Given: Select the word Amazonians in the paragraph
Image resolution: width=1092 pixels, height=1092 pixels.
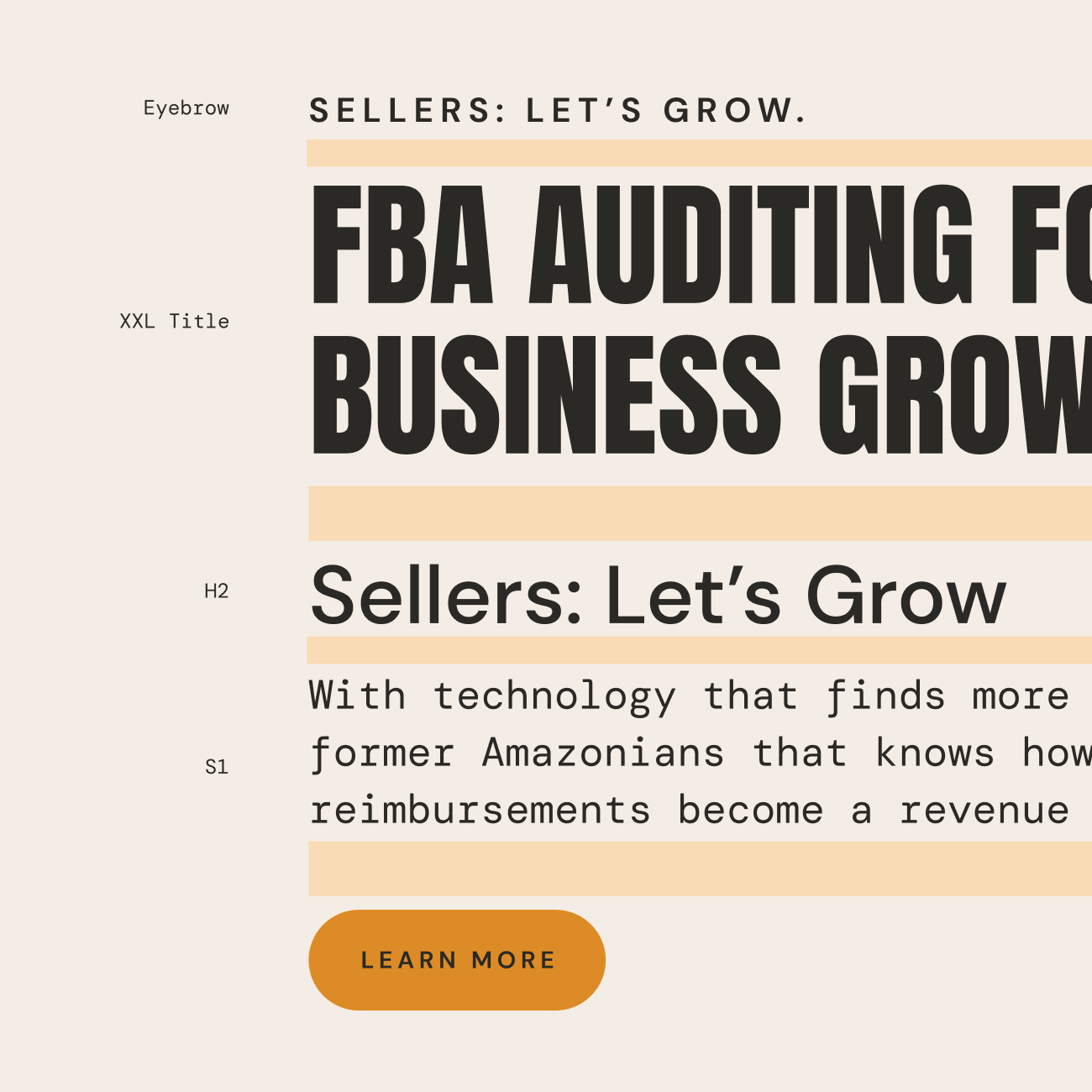Looking at the screenshot, I should tap(603, 753).
